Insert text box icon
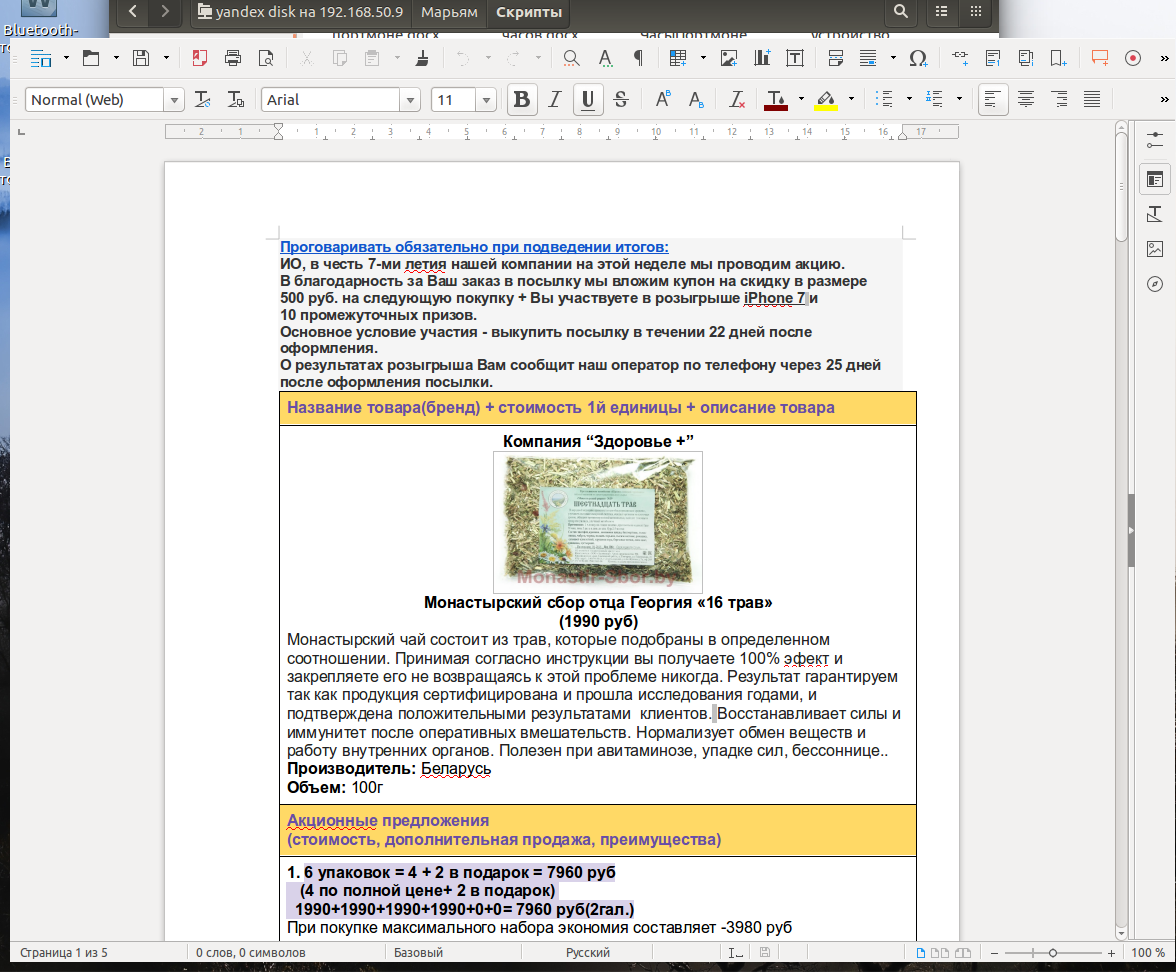 [795, 58]
